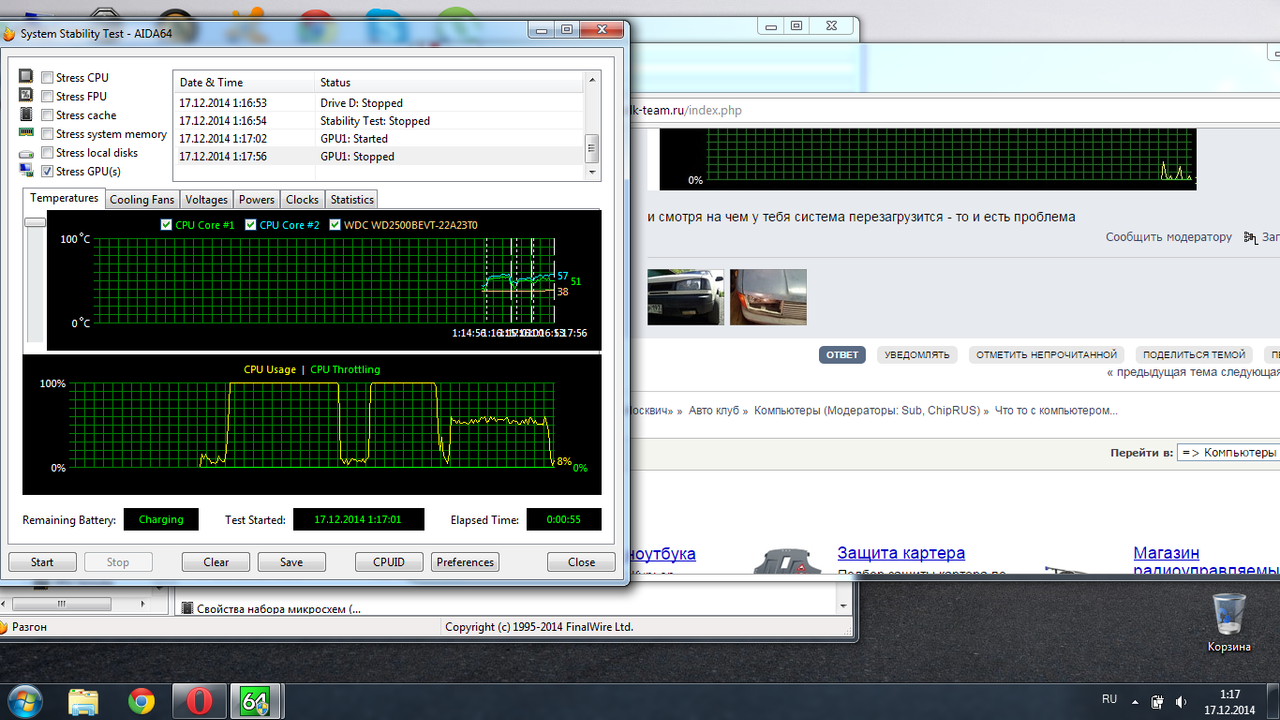Click the log list scroll down arrow
1280x720 pixels.
click(x=592, y=172)
